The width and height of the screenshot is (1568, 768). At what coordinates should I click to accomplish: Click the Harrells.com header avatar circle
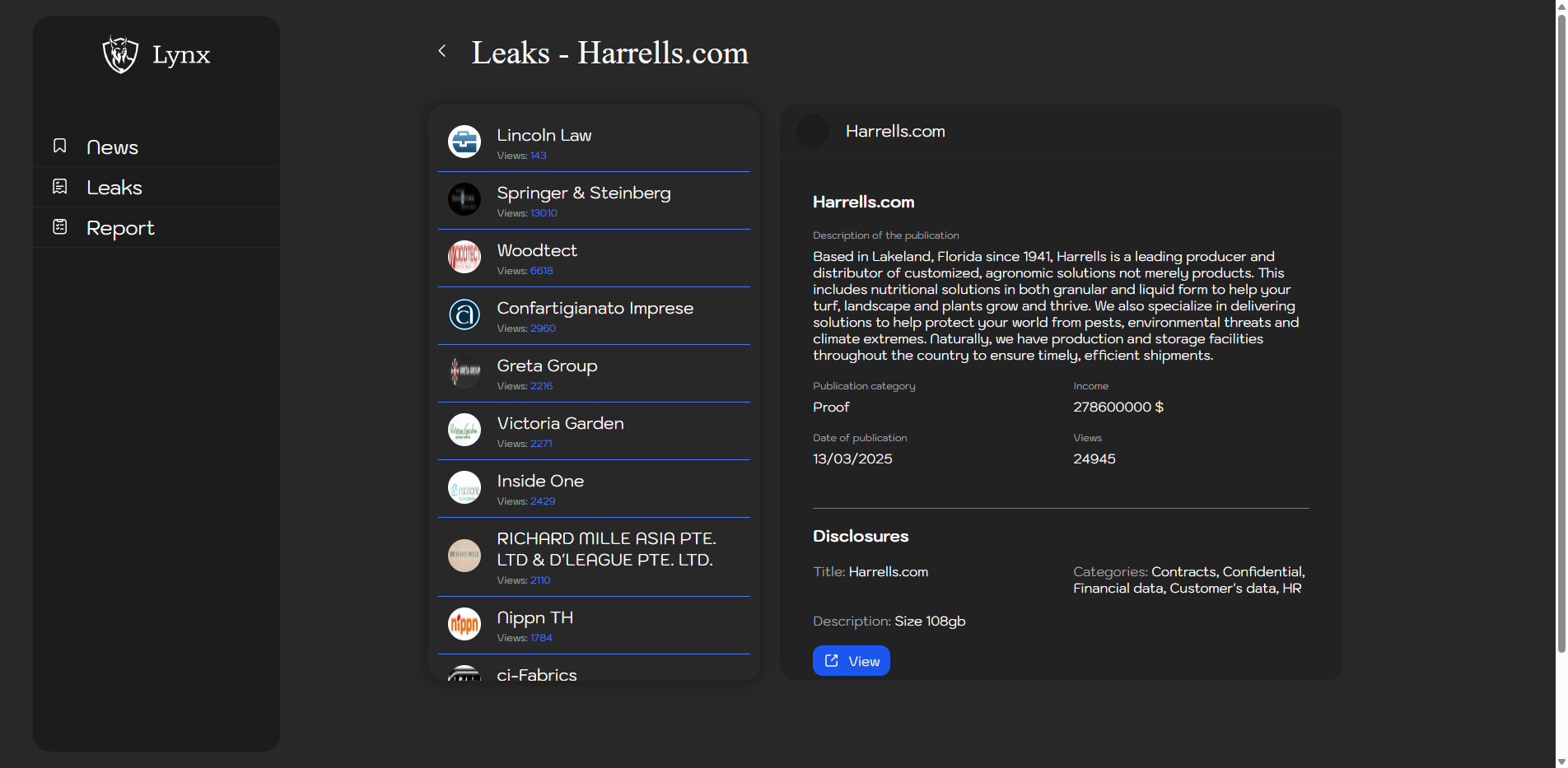click(x=813, y=132)
